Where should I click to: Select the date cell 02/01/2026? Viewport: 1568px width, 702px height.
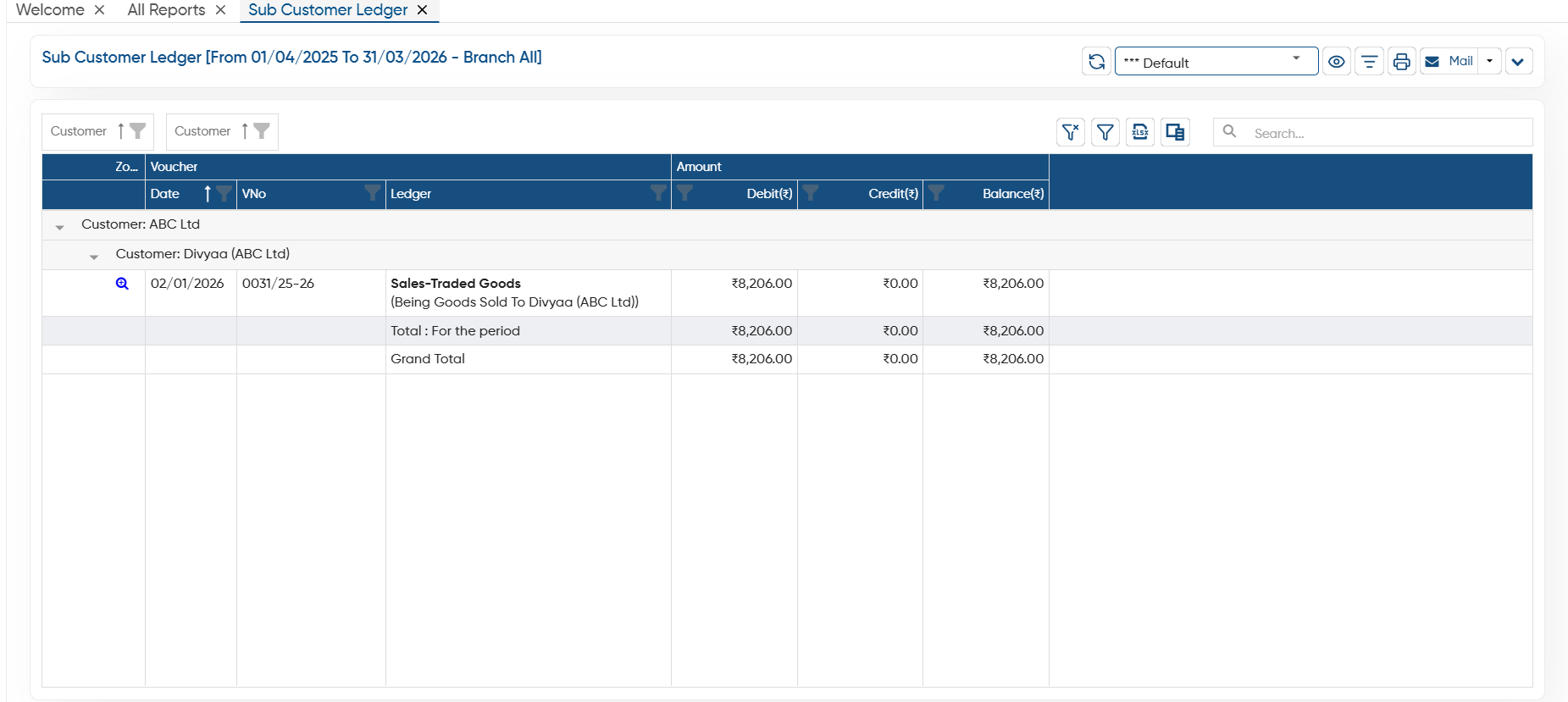pyautogui.click(x=187, y=283)
